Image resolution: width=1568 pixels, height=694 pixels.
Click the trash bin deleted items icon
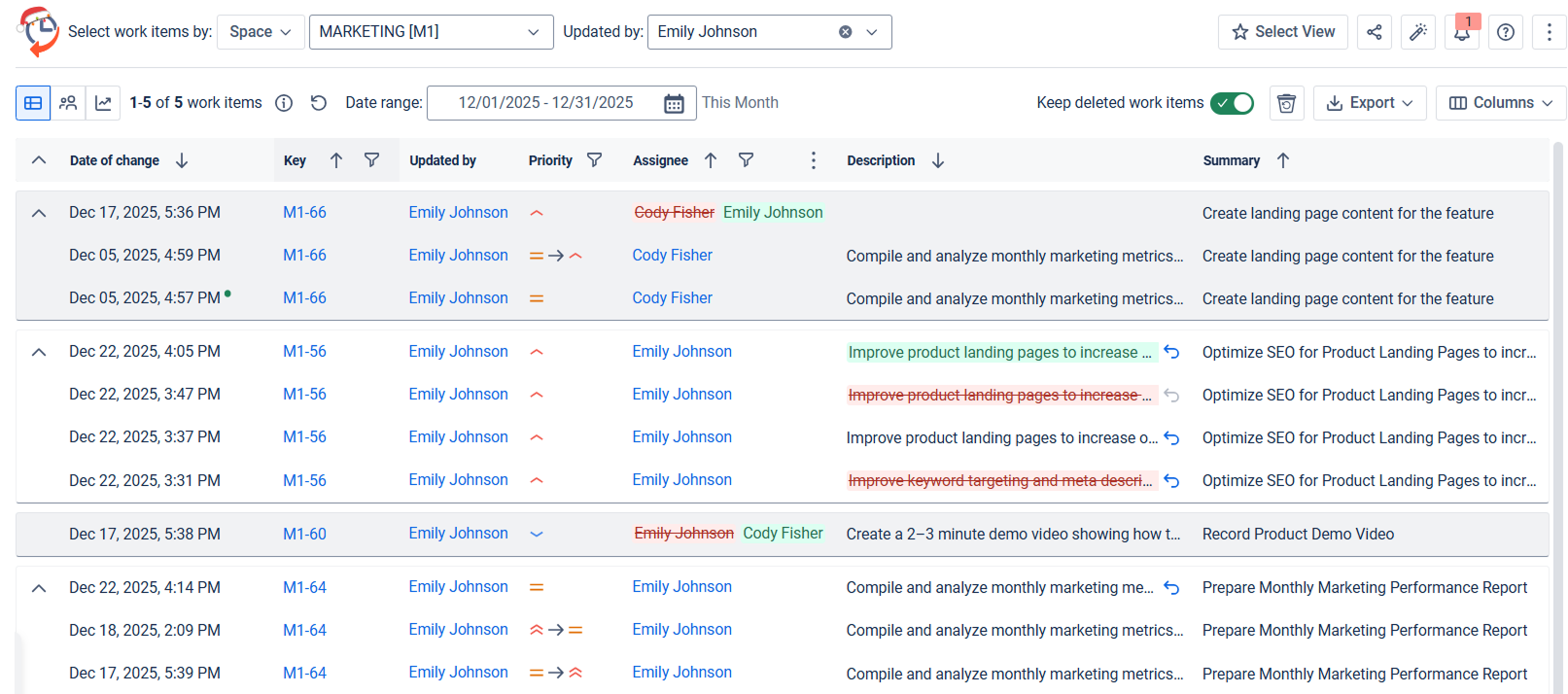pyautogui.click(x=1286, y=103)
